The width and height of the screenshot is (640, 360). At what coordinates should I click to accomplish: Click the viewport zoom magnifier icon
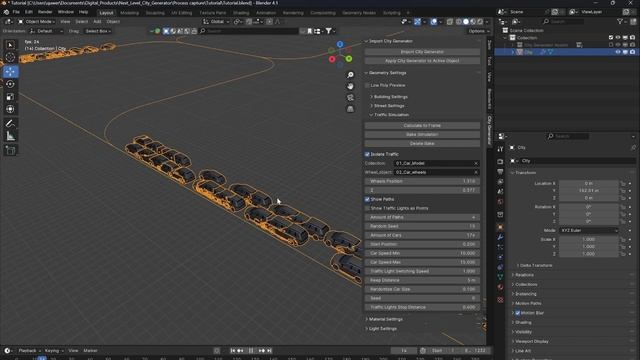[350, 75]
